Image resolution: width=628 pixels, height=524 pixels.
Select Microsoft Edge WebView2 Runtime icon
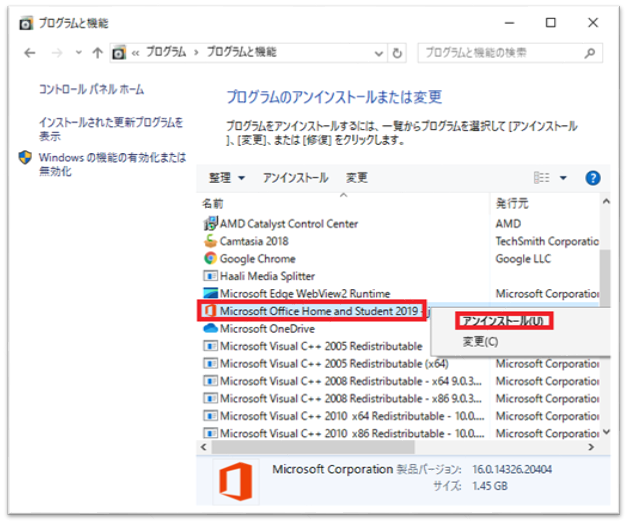click(x=211, y=293)
